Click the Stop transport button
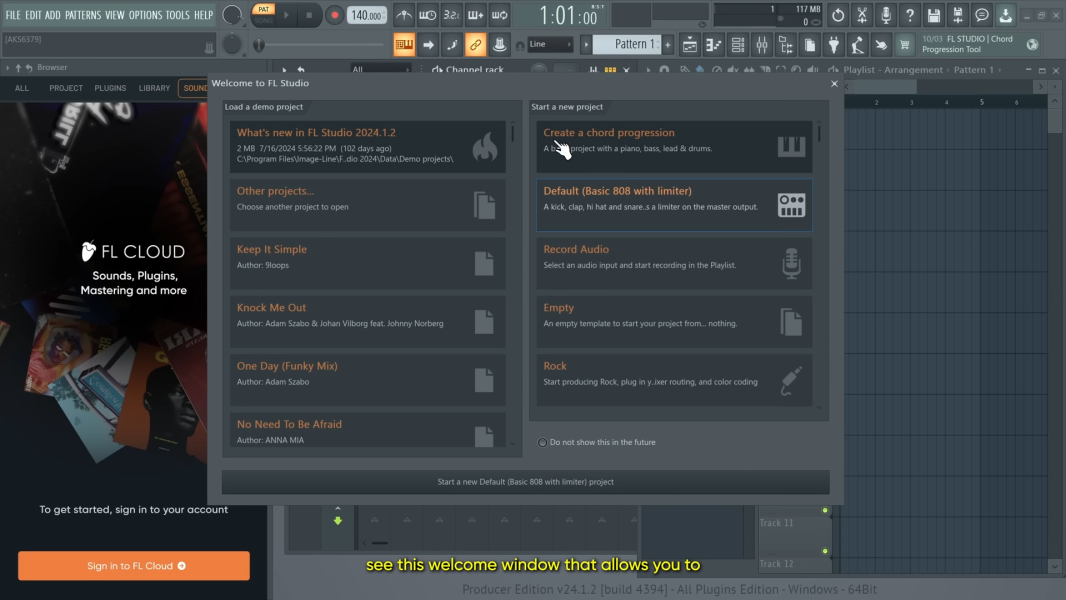The height and width of the screenshot is (600, 1066). pyautogui.click(x=309, y=15)
